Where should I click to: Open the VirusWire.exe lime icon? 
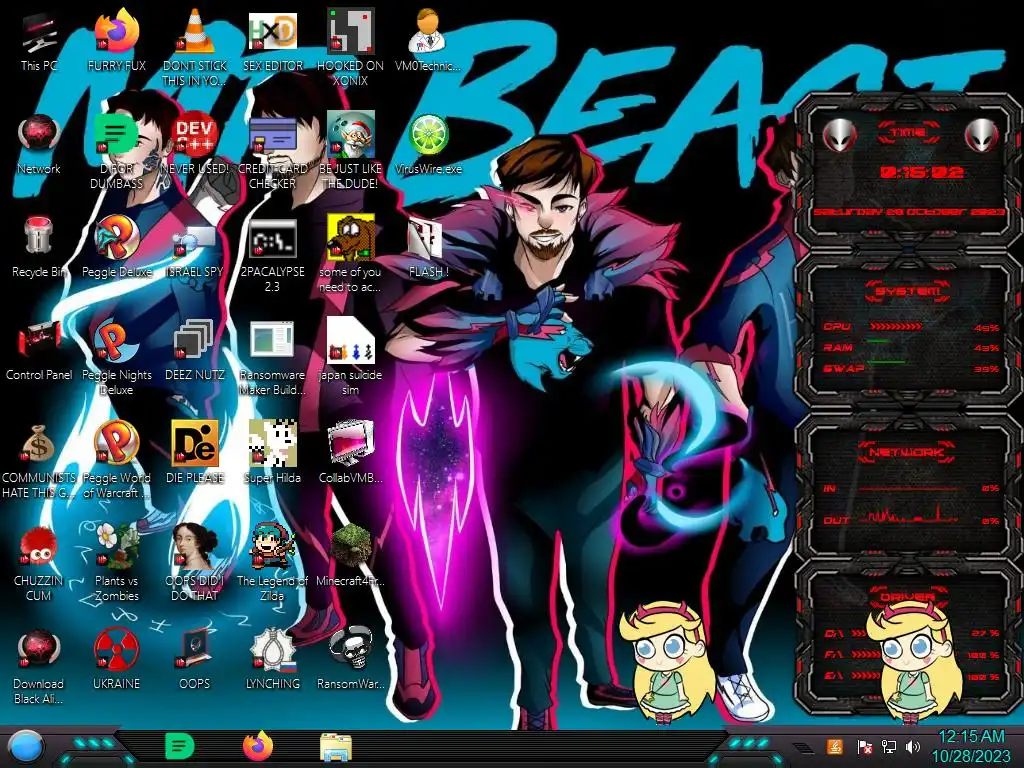point(428,136)
